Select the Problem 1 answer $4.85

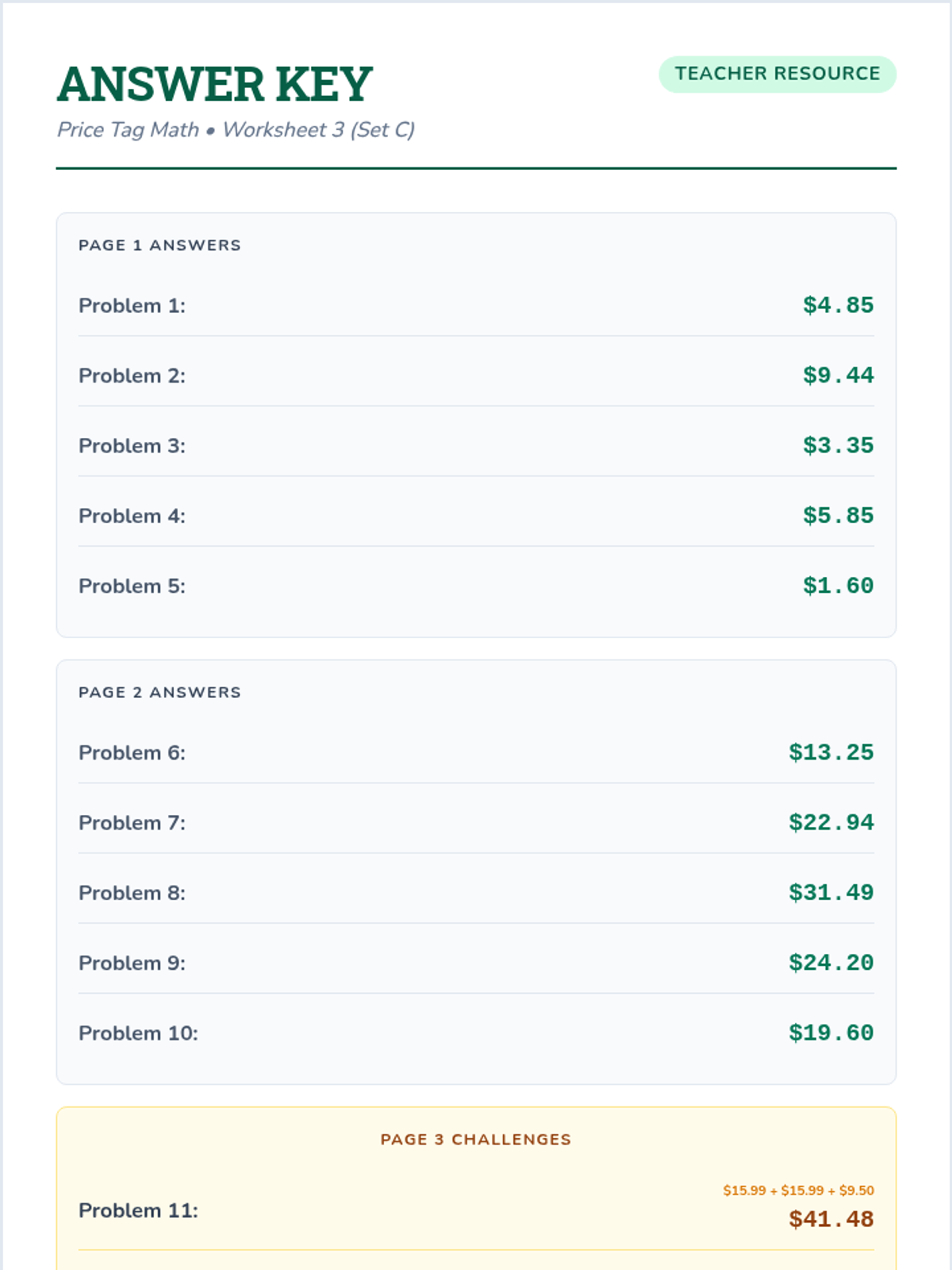[838, 306]
